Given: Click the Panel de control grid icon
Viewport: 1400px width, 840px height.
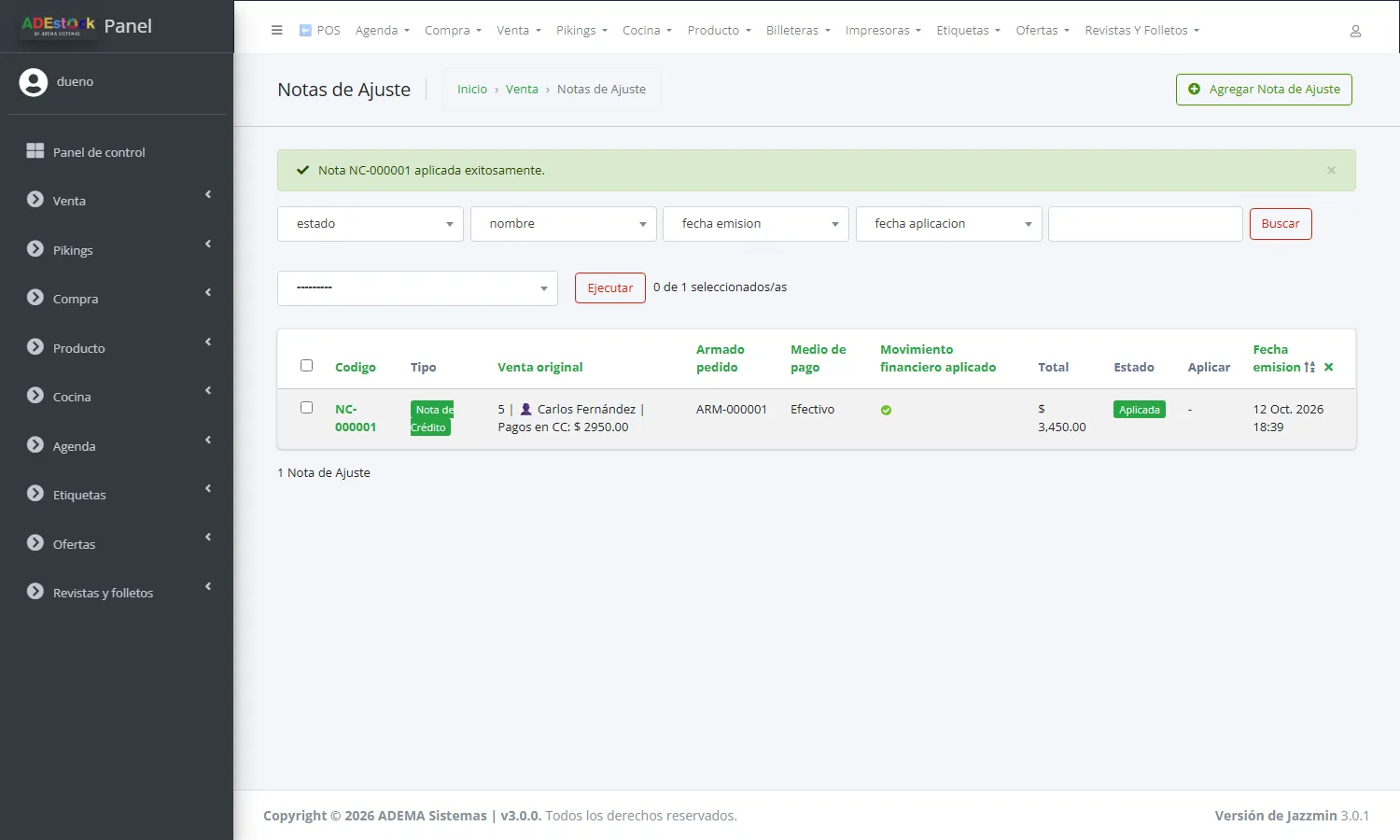Looking at the screenshot, I should 35,151.
